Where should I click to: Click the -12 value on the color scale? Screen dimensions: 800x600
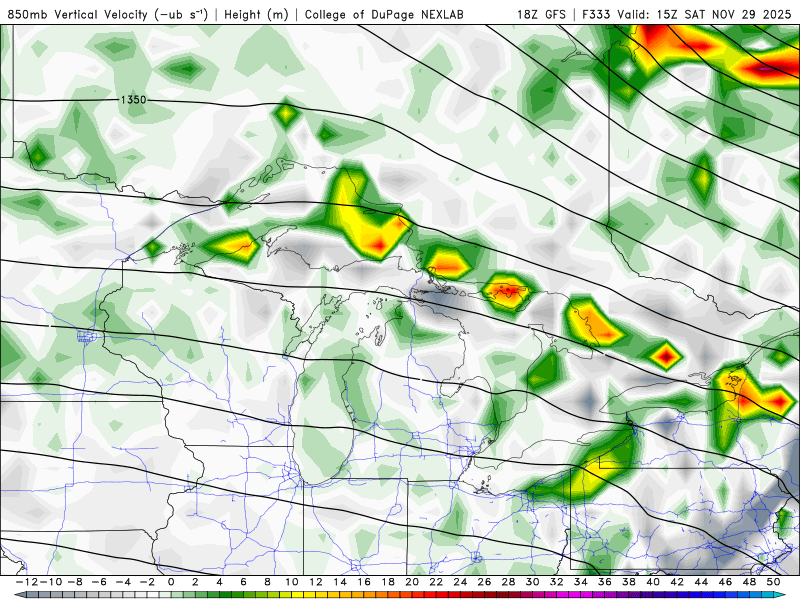(27, 582)
